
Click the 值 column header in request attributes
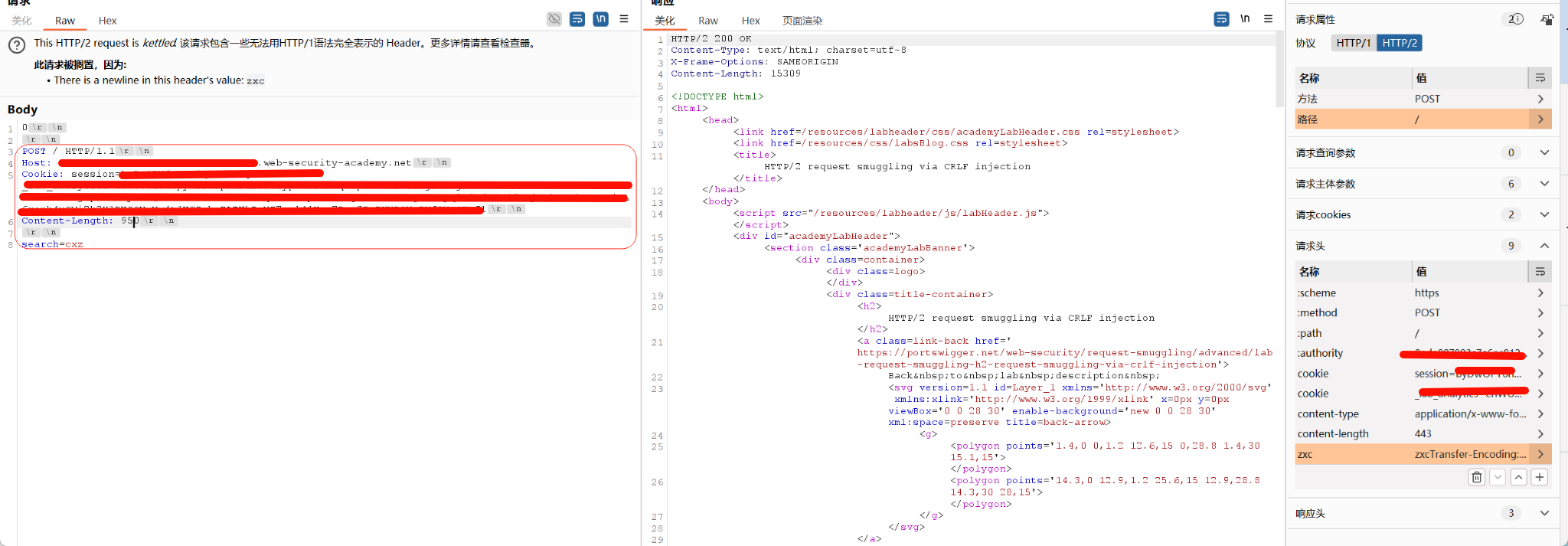coord(1470,78)
